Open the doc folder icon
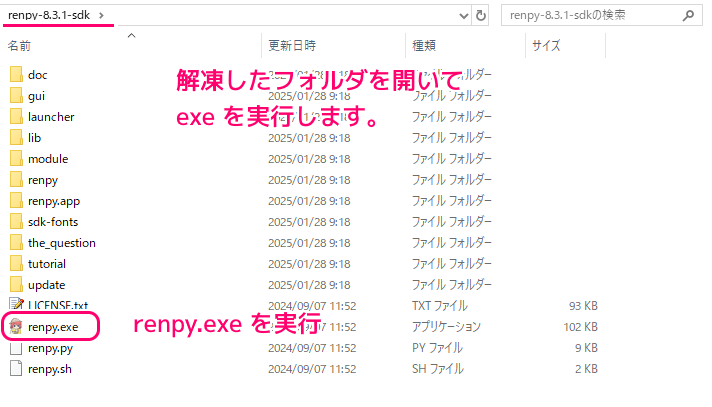This screenshot has height=407, width=712. click(x=16, y=74)
